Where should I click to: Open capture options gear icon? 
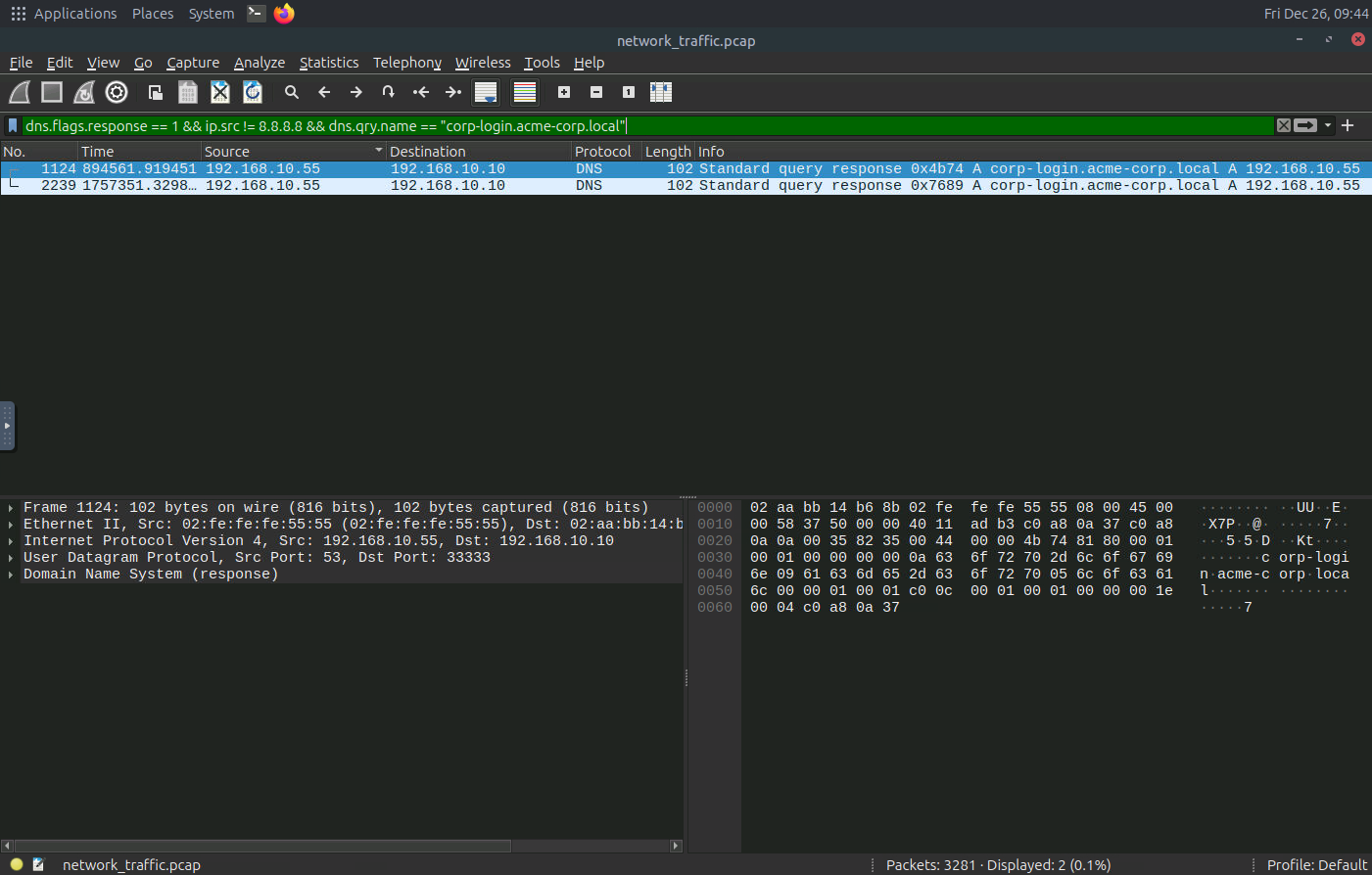click(x=117, y=92)
